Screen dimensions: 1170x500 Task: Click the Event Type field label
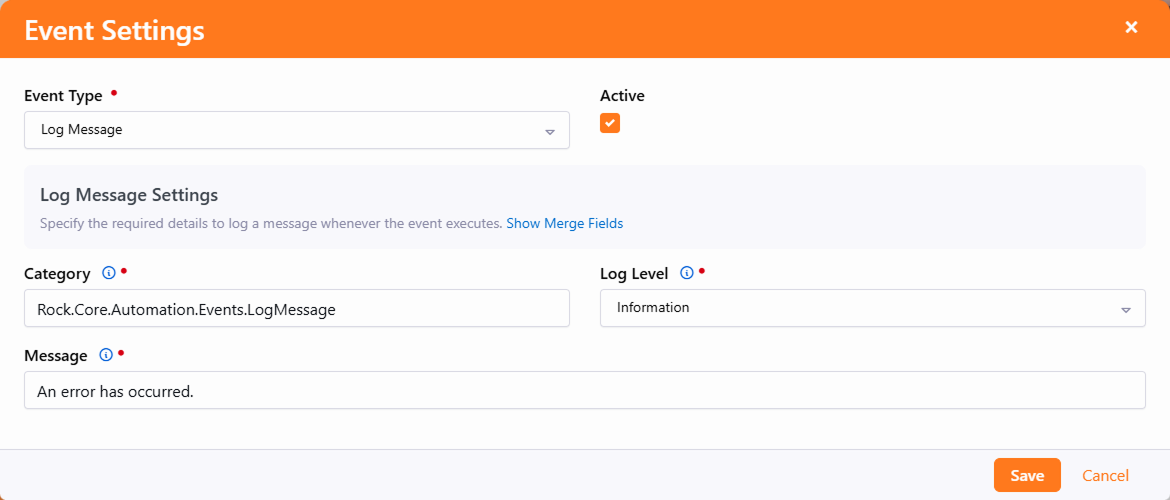pos(63,96)
